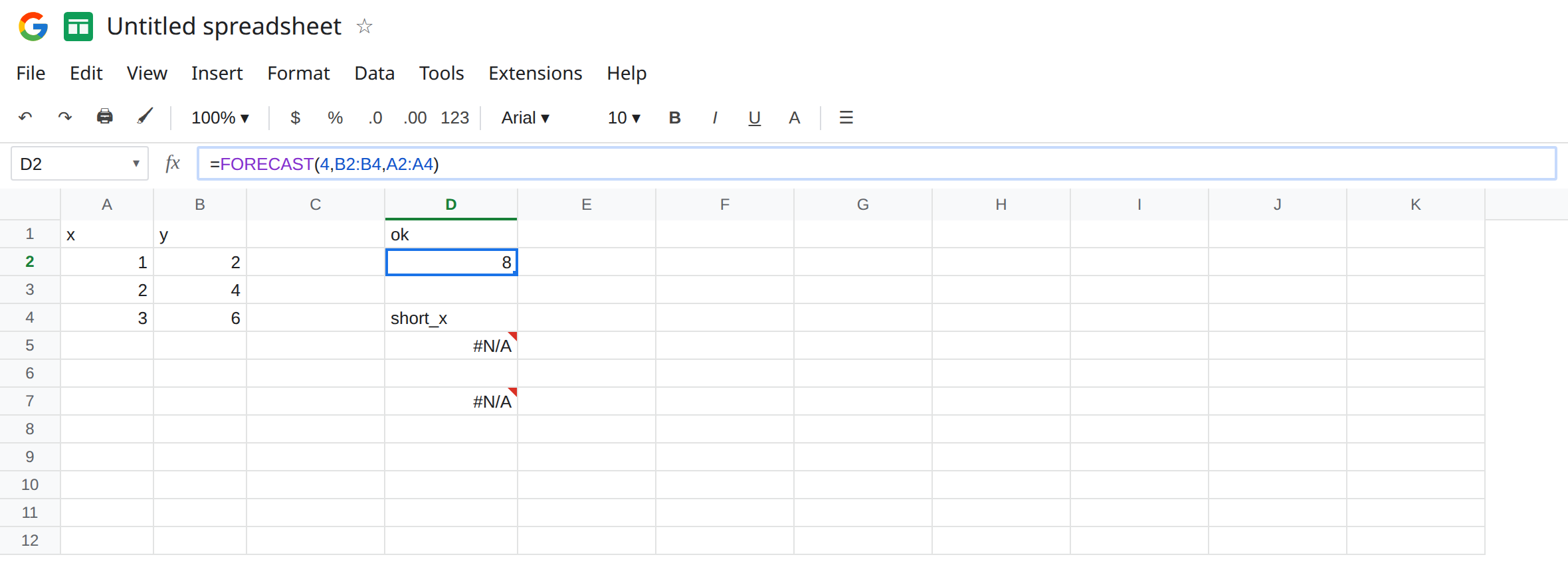Rename the Untitled spreadsheet title

tap(224, 27)
